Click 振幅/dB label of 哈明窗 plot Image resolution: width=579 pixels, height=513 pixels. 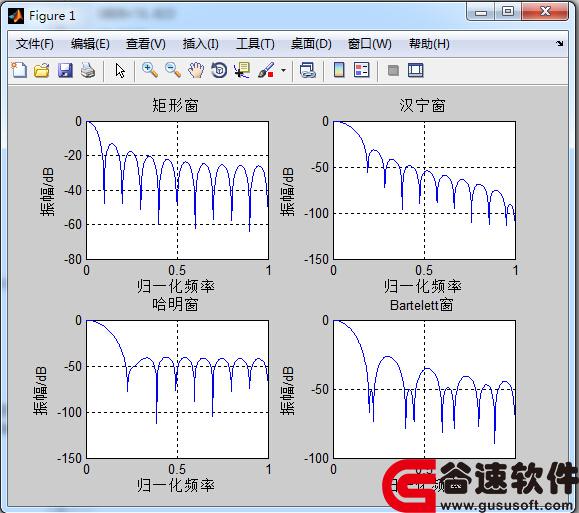(x=40, y=391)
